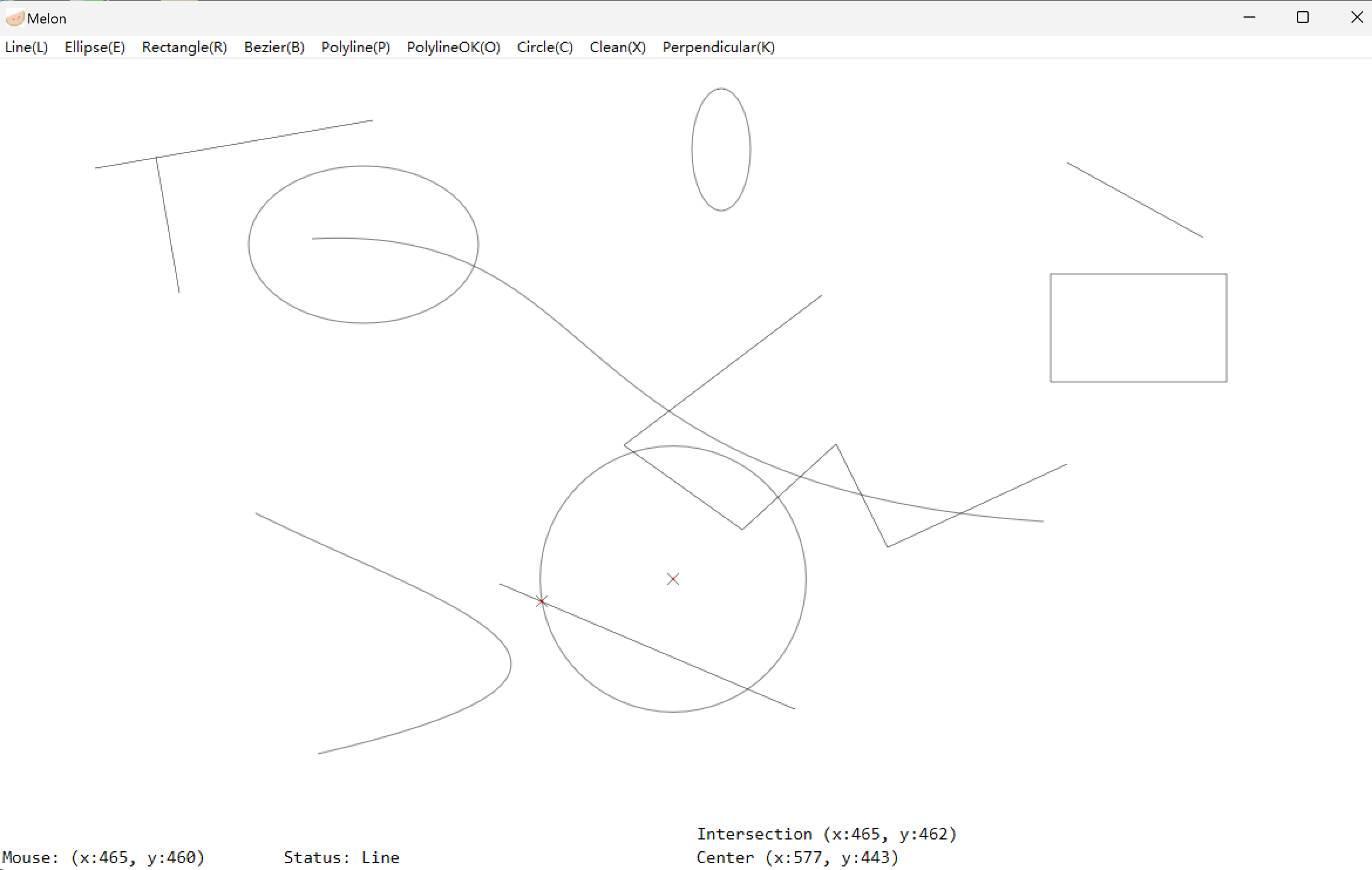Image resolution: width=1372 pixels, height=870 pixels.
Task: Select the Circle(C) tool
Action: [545, 48]
